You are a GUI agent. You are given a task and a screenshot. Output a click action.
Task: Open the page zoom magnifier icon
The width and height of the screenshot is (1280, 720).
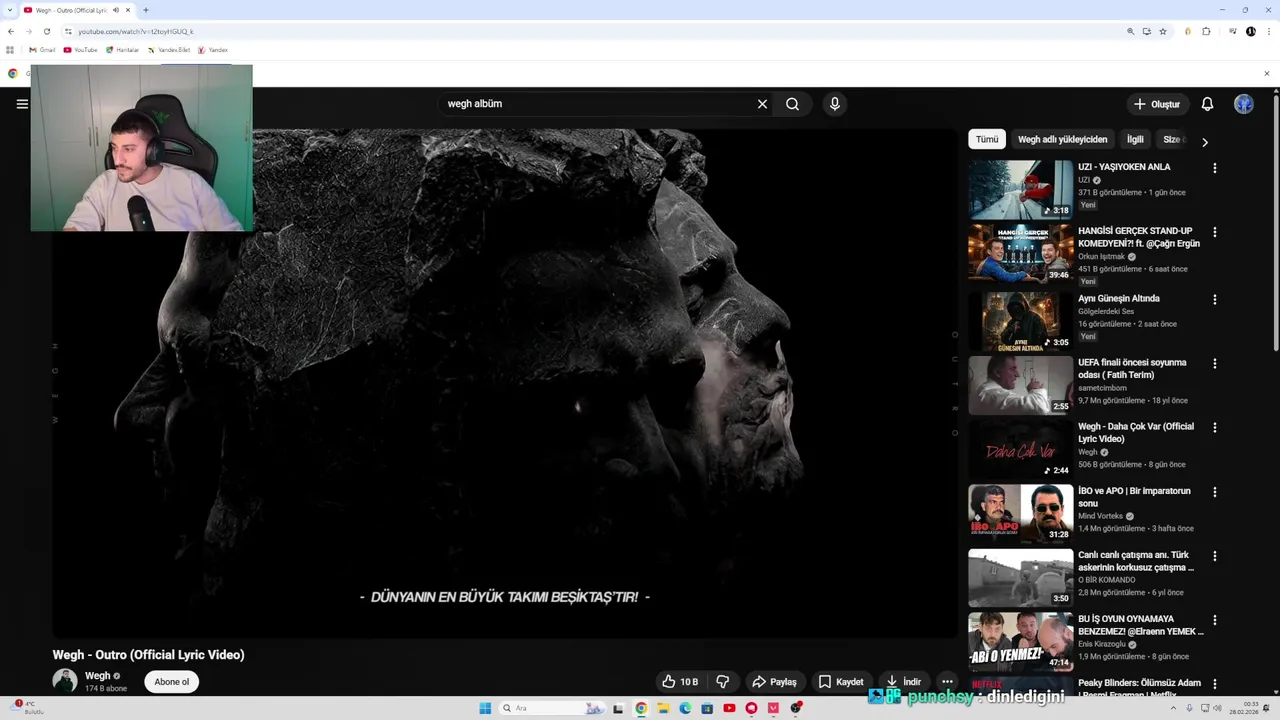(x=1131, y=31)
